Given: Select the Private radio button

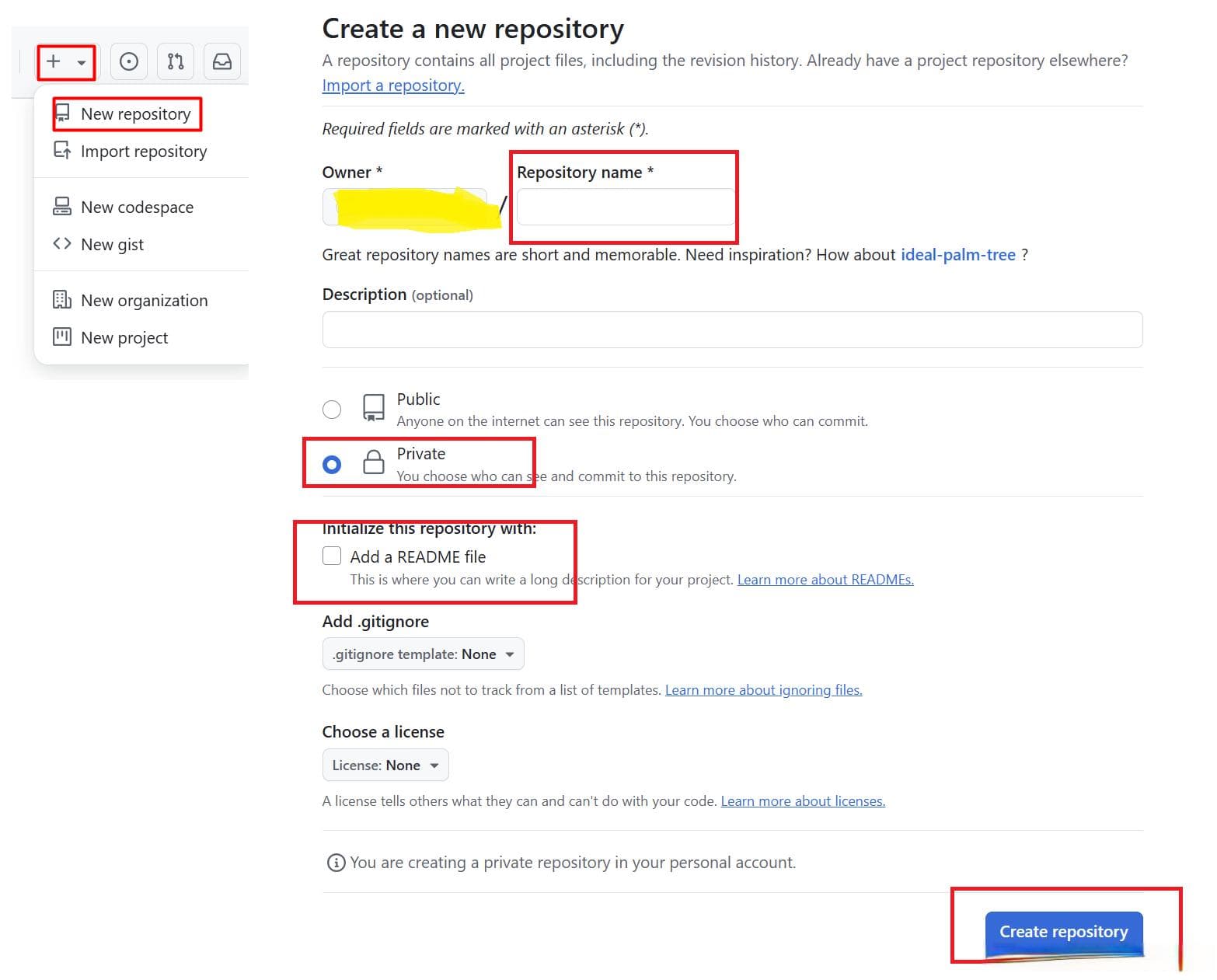Looking at the screenshot, I should (x=332, y=465).
